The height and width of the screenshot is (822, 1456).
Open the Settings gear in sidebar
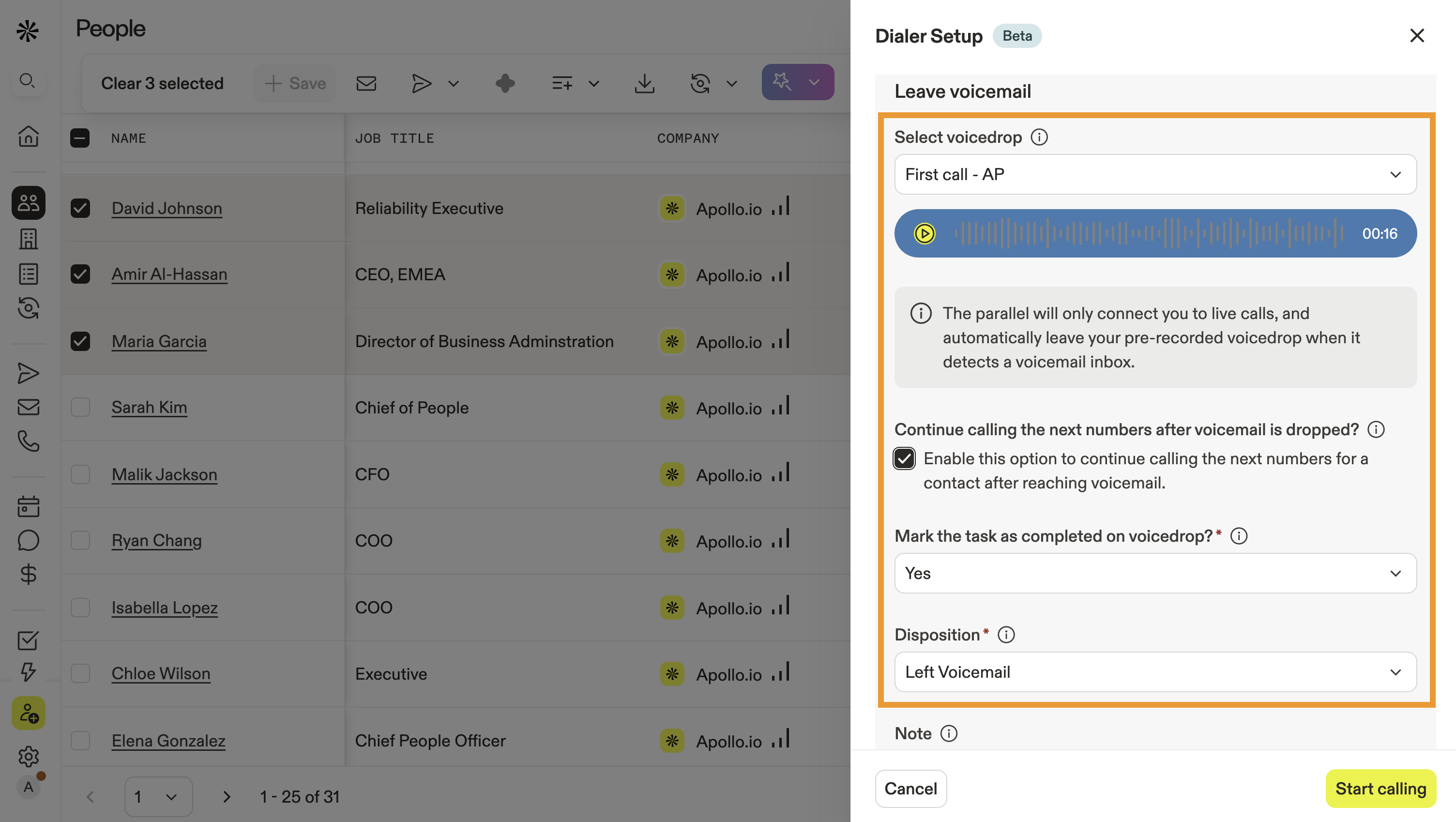click(28, 756)
